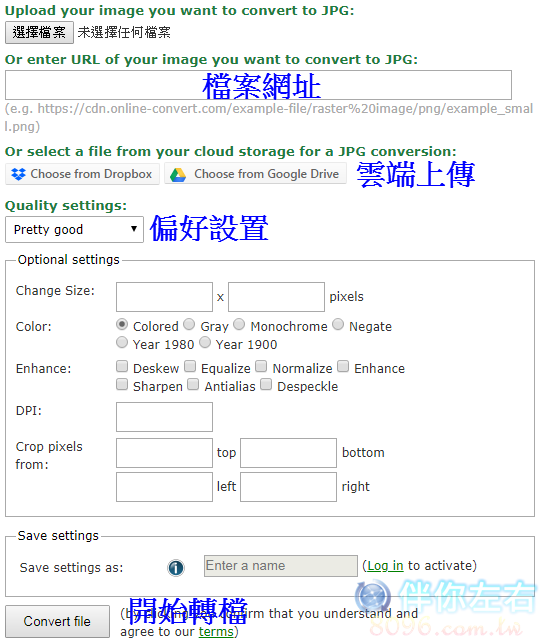Click the Dropbox logo icon
540x643 pixels.
point(18,174)
